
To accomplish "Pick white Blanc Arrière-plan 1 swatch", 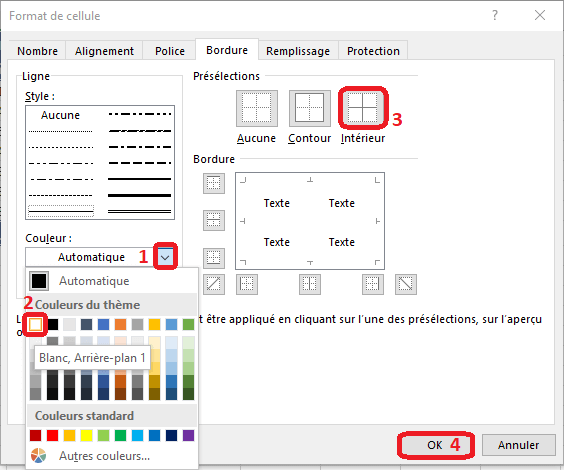I will point(35,324).
